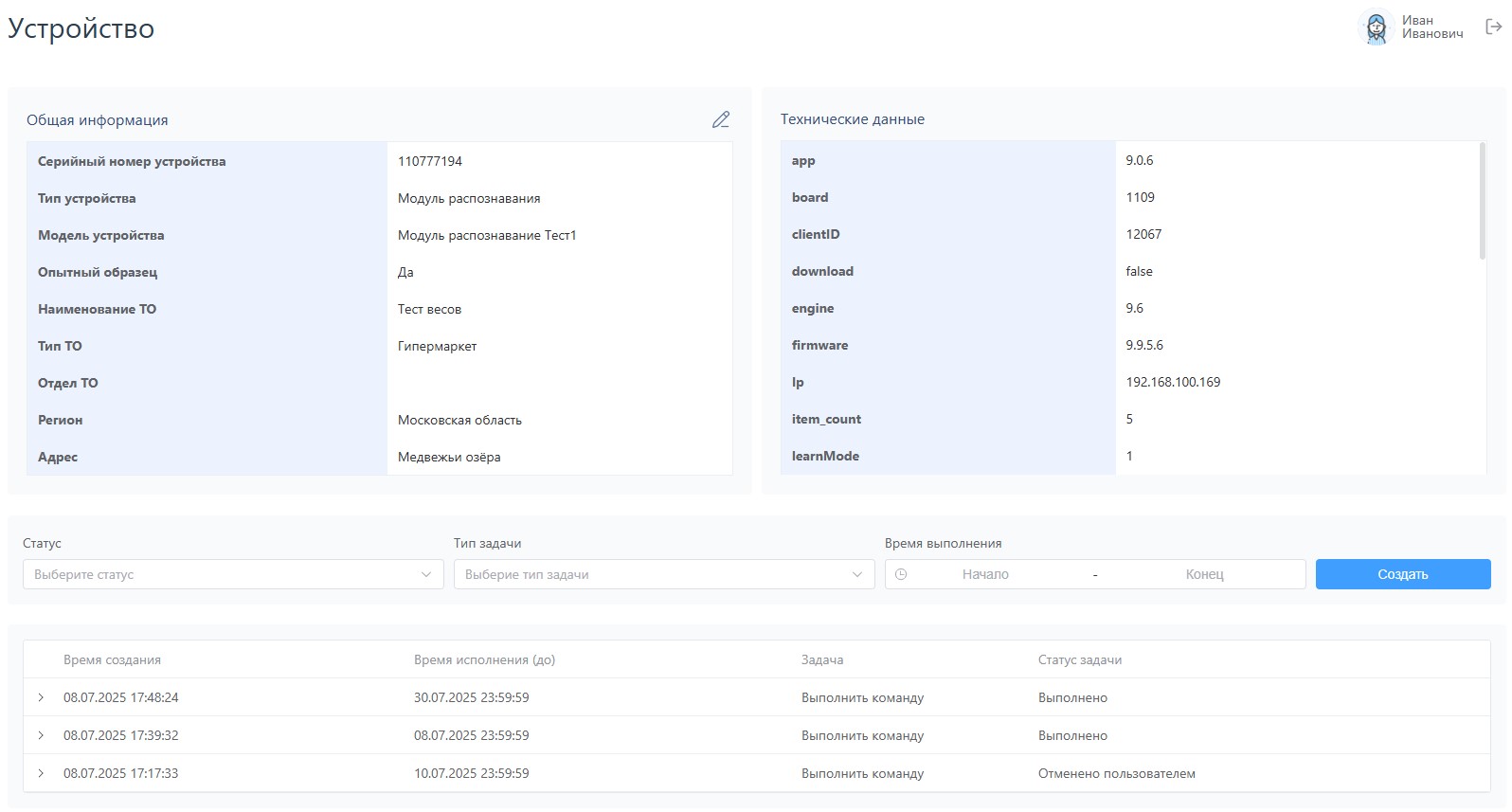Click the Начало start date field
1512x812 pixels.
(x=985, y=574)
